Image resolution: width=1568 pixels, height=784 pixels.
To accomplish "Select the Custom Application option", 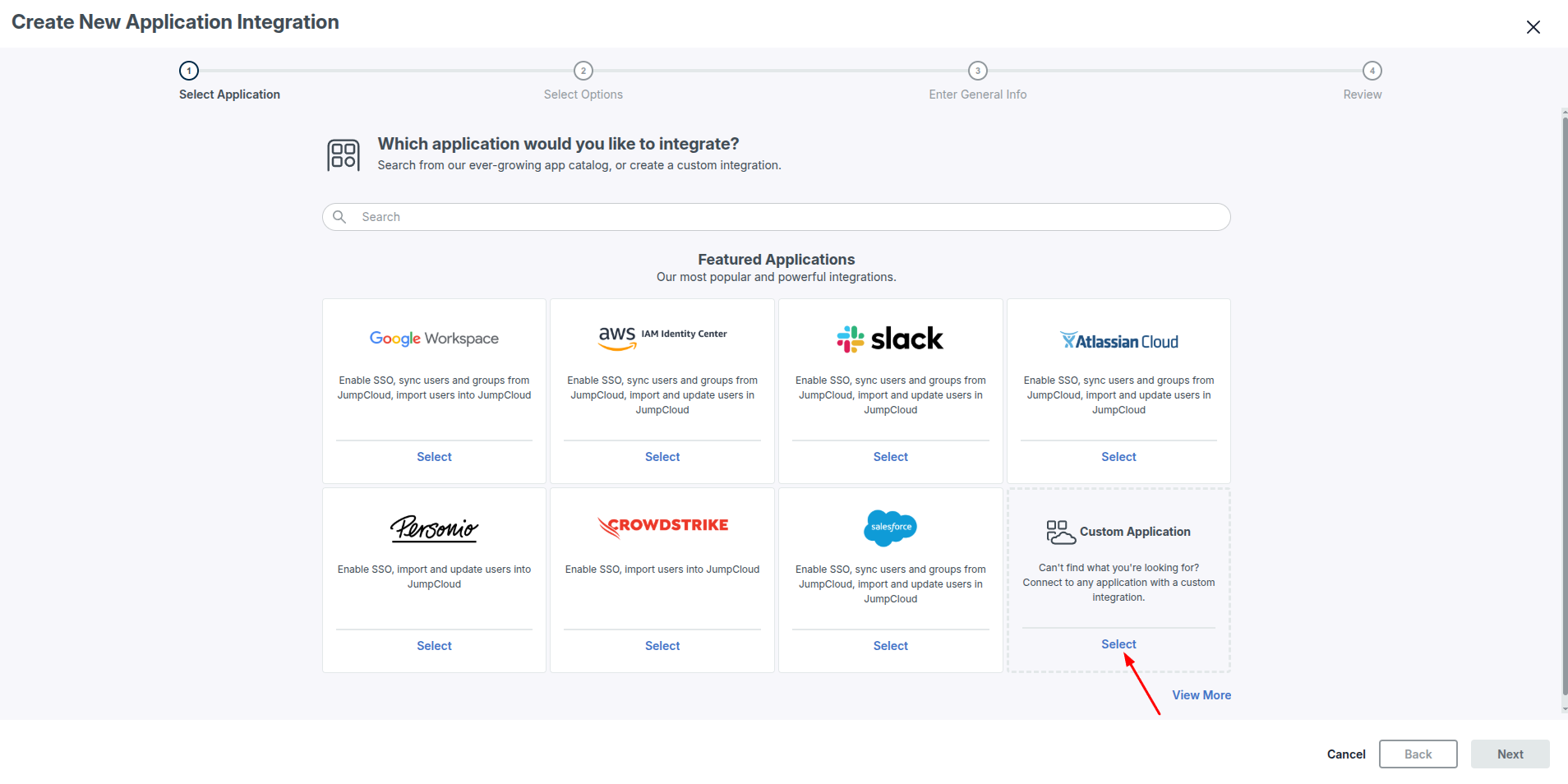I will click(1118, 644).
